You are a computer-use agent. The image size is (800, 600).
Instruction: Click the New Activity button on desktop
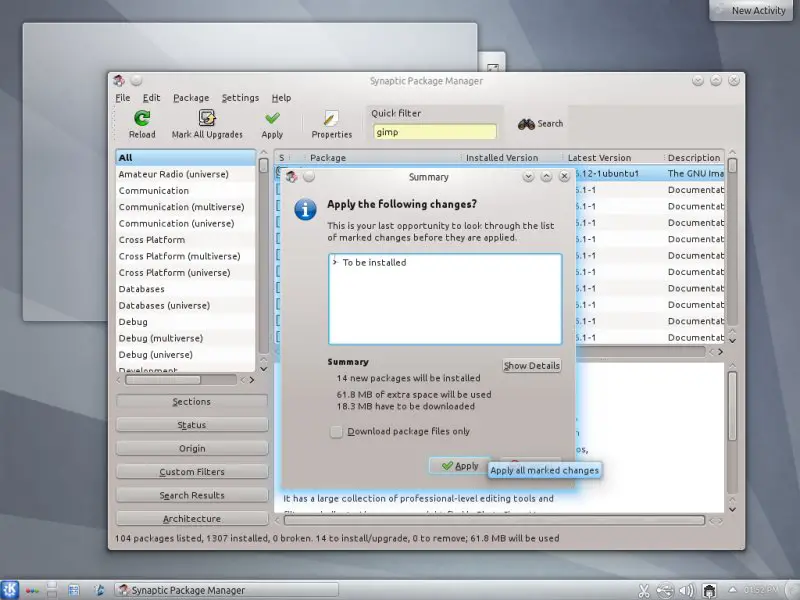[751, 10]
